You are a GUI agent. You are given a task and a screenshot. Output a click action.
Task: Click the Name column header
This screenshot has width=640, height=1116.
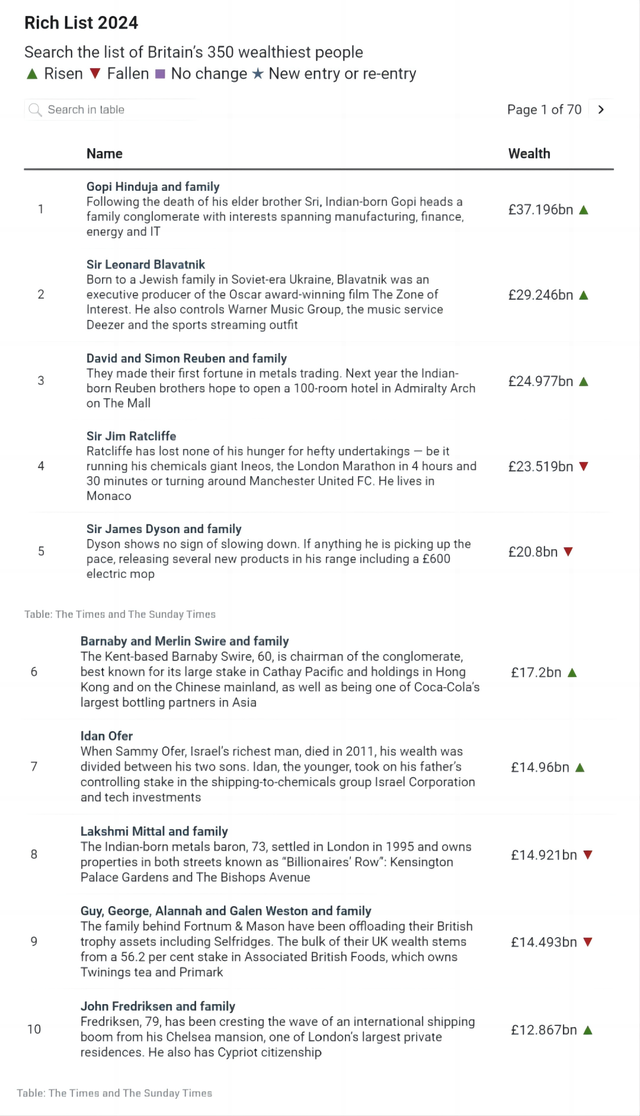(105, 154)
